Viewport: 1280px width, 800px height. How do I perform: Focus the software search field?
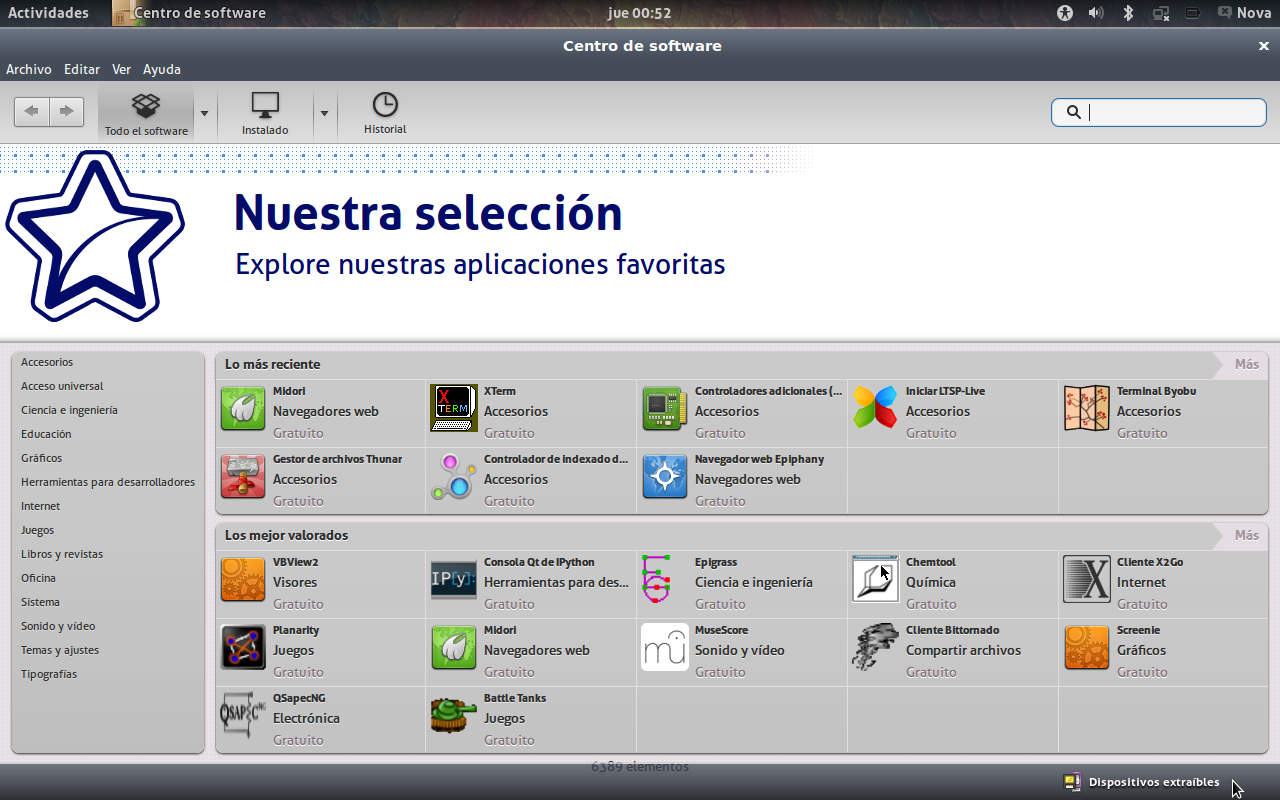[x=1159, y=112]
